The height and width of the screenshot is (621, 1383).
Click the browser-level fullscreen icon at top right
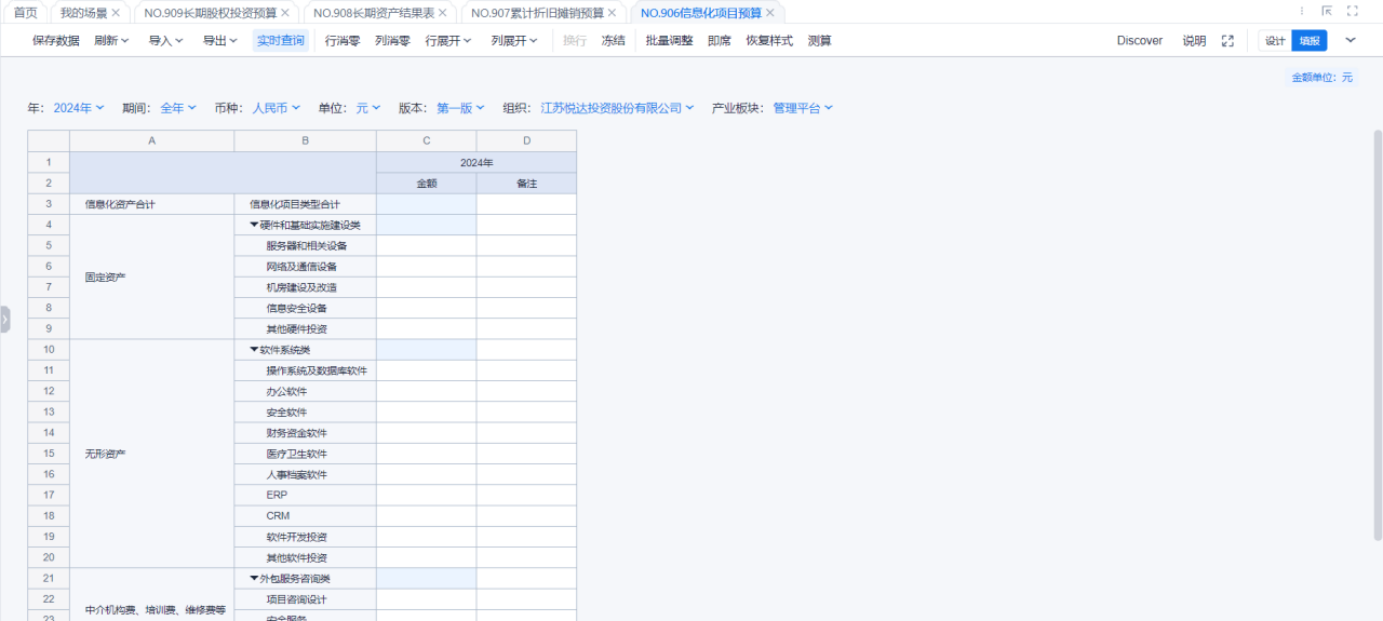[1353, 12]
